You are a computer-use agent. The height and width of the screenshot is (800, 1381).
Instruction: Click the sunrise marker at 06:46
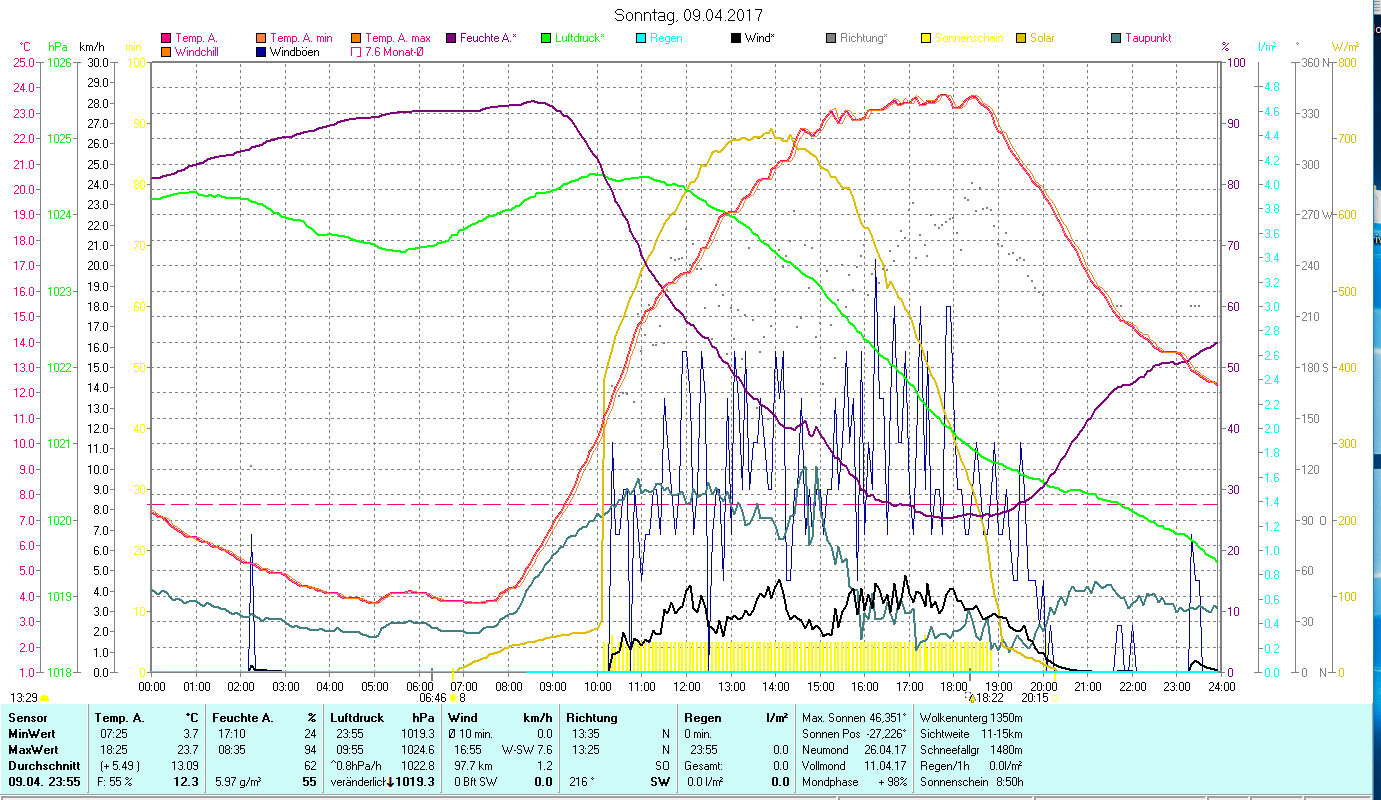453,698
